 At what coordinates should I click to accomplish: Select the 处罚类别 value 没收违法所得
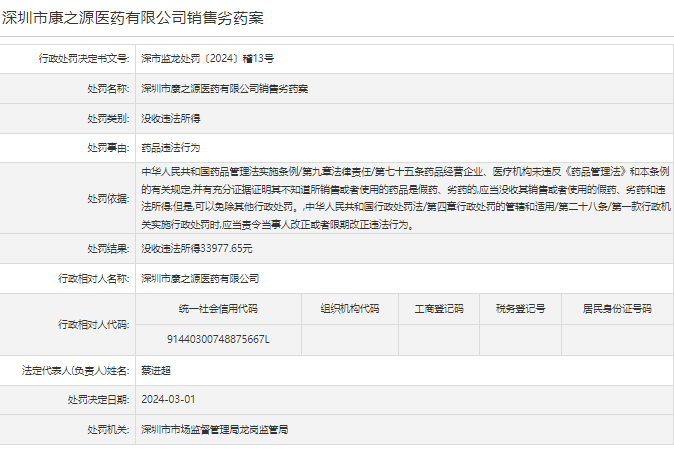pyautogui.click(x=171, y=118)
